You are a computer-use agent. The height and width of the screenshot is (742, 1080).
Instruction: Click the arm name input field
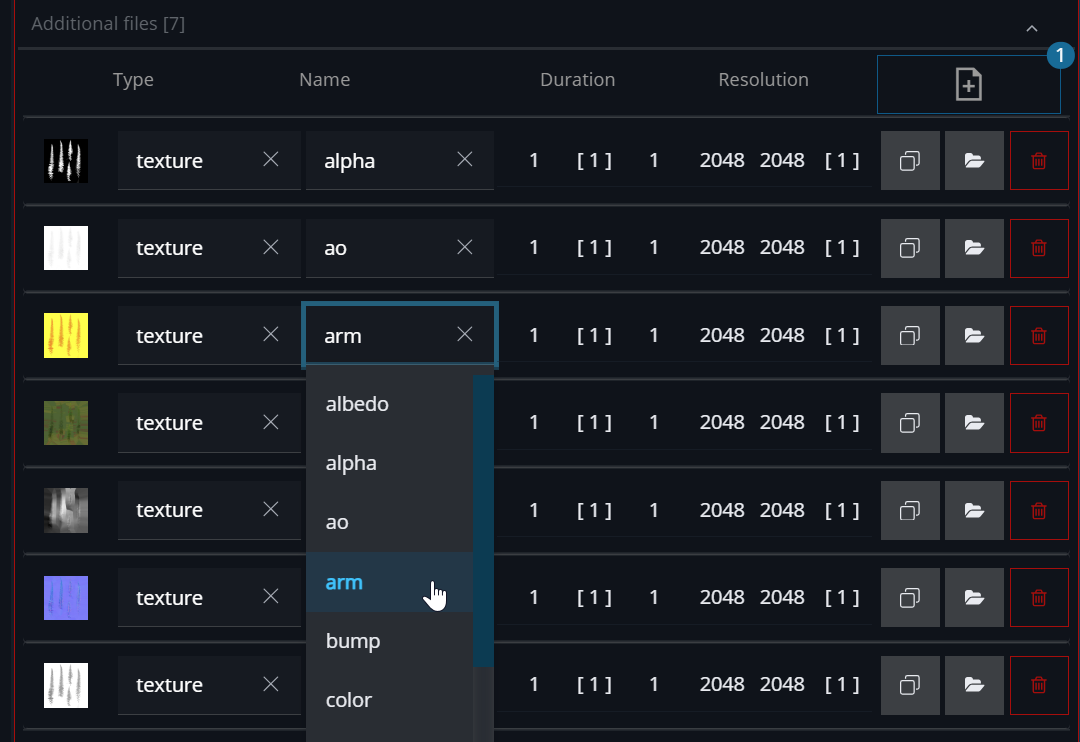(x=380, y=336)
